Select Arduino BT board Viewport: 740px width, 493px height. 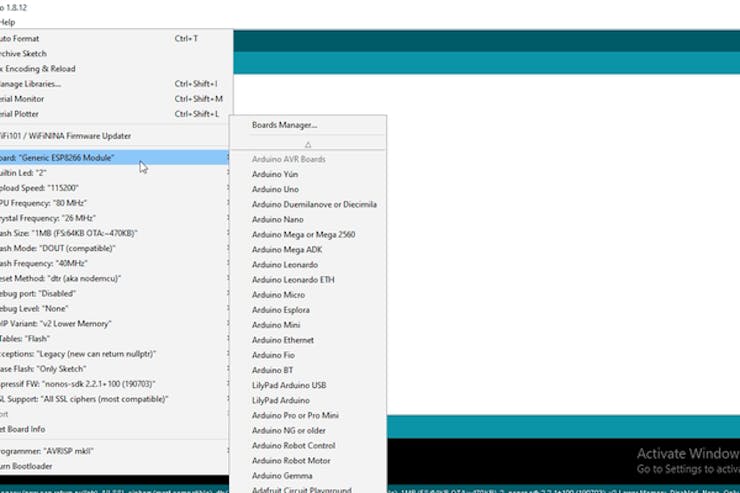coord(308,370)
